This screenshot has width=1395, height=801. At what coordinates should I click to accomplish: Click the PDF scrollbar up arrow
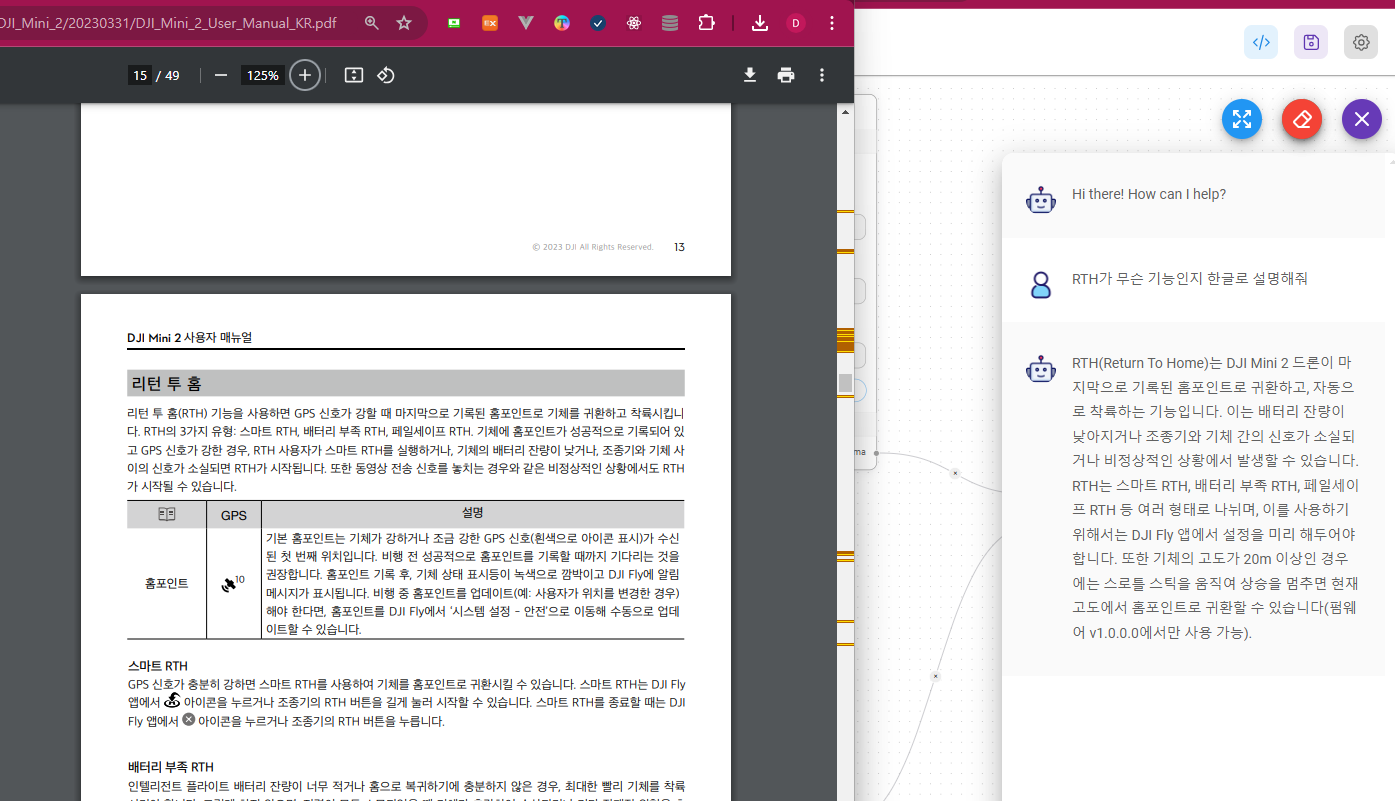pyautogui.click(x=846, y=111)
